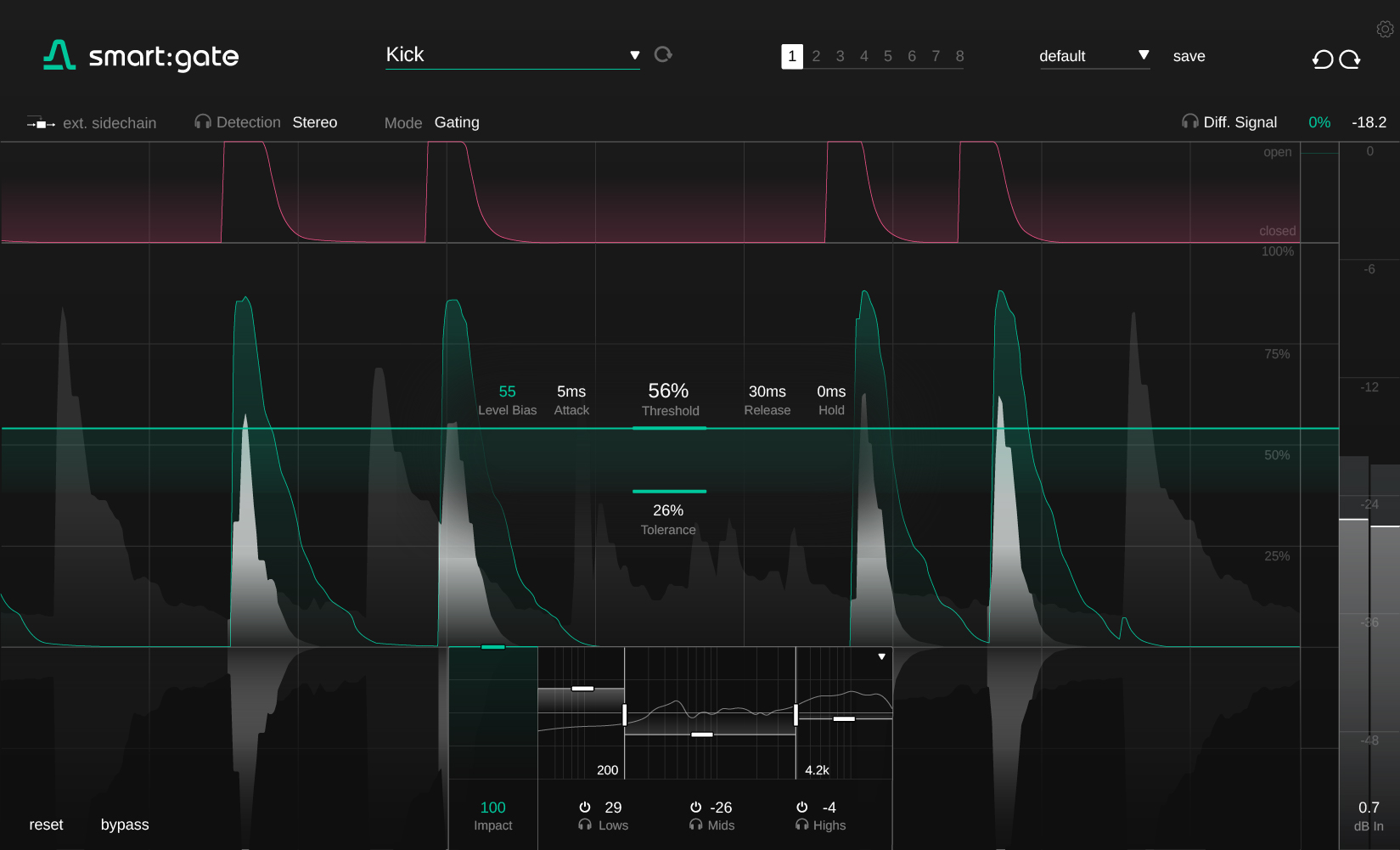Click the refresh icon beside the Kick profile
Screen dimensions: 1400x850
coord(663,54)
